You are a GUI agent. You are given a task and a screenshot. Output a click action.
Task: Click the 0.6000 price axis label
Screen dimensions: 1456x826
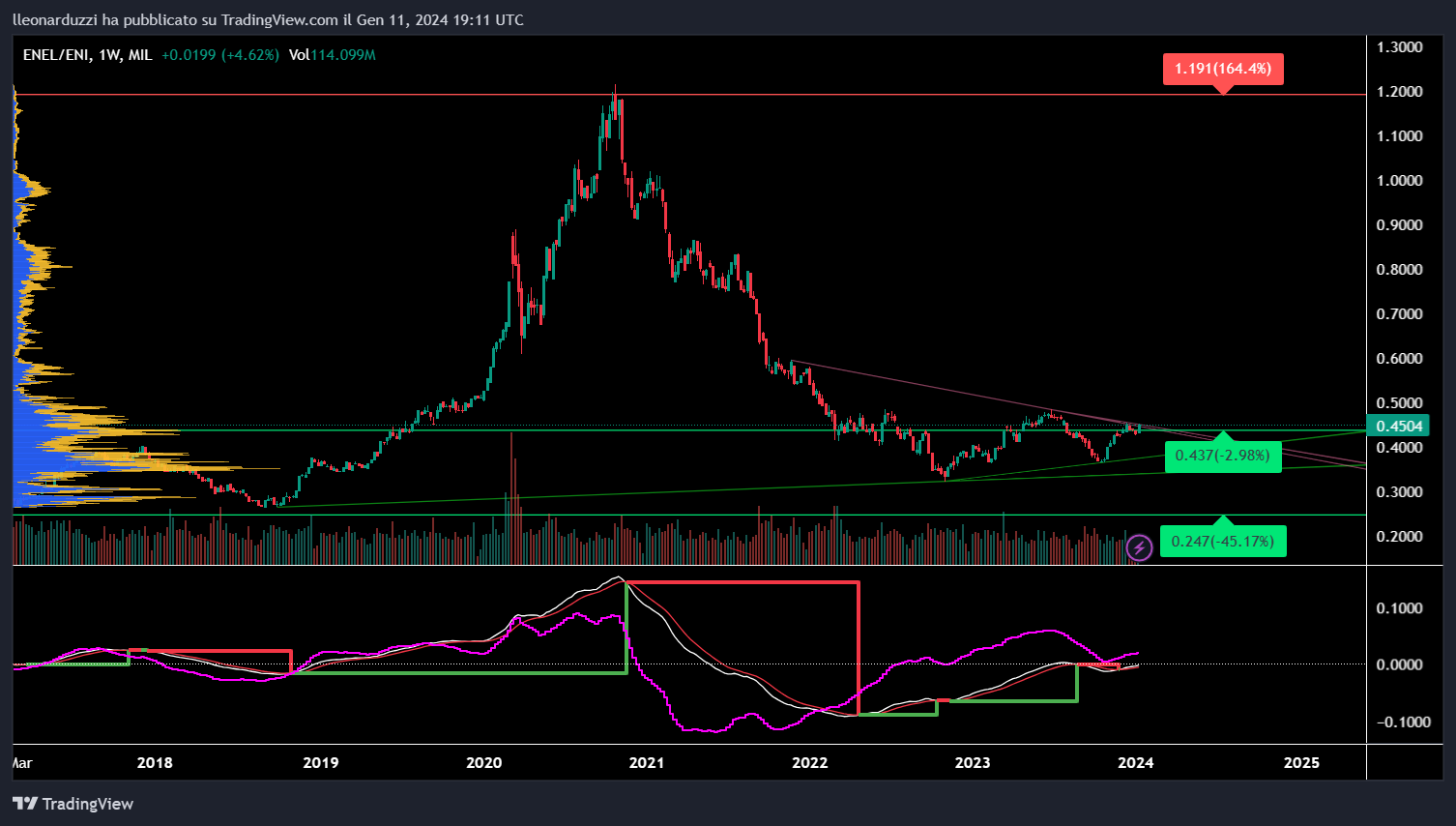point(1399,359)
